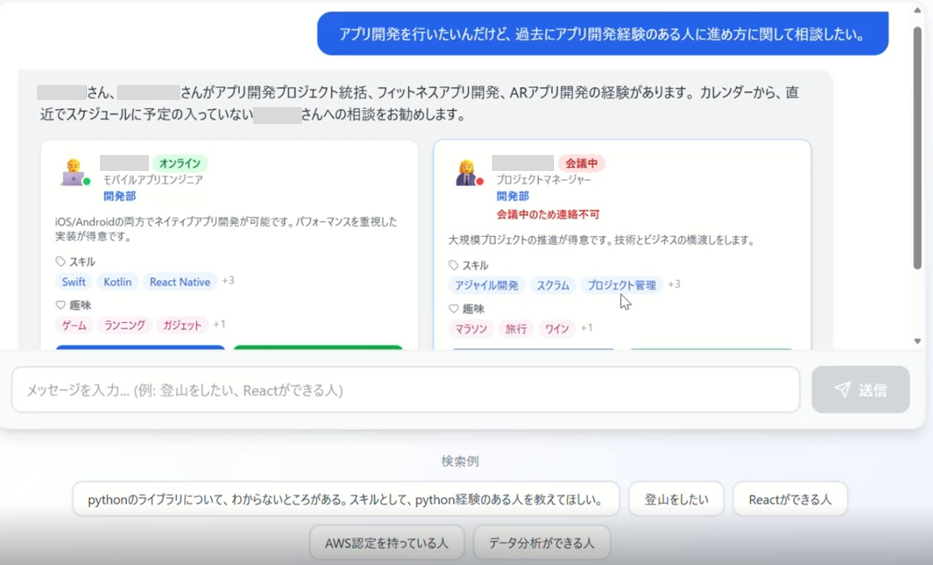This screenshot has width=933, height=565.
Task: Select the React Native skill tag
Action: point(180,282)
